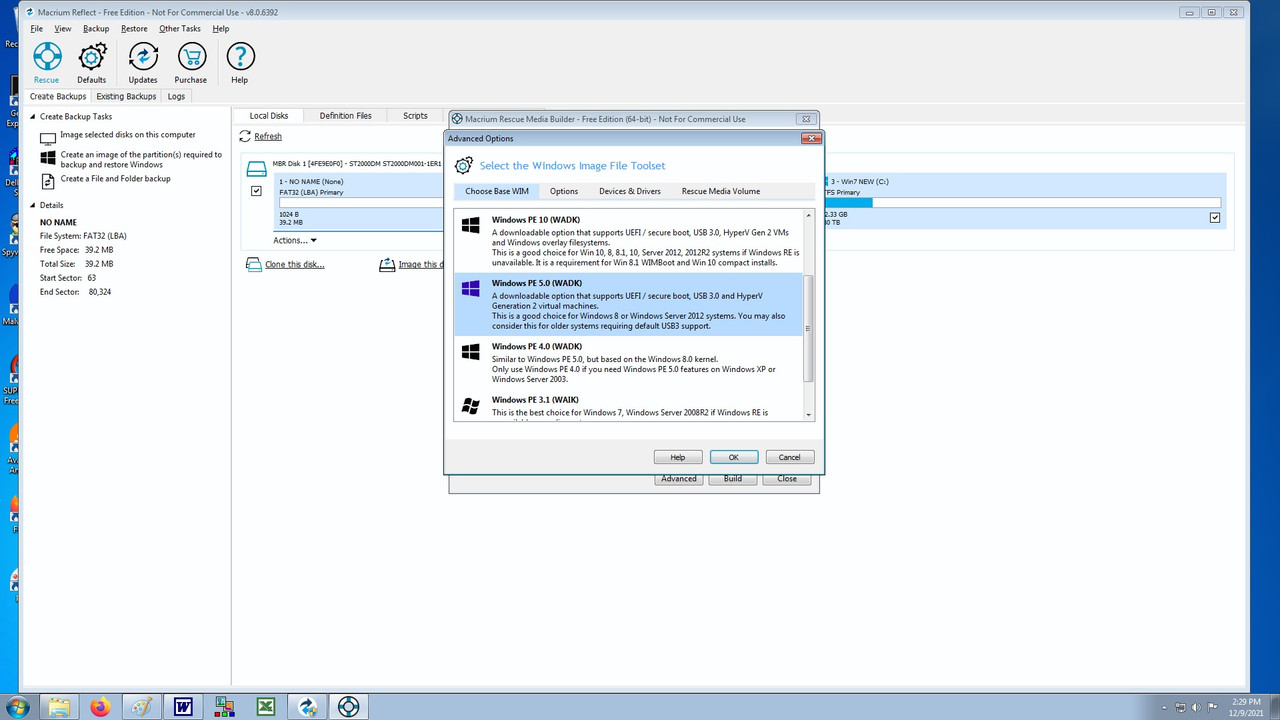The width and height of the screenshot is (1280, 720).
Task: Select the Windows PE 4.0 (WADK) entry
Action: tap(629, 363)
